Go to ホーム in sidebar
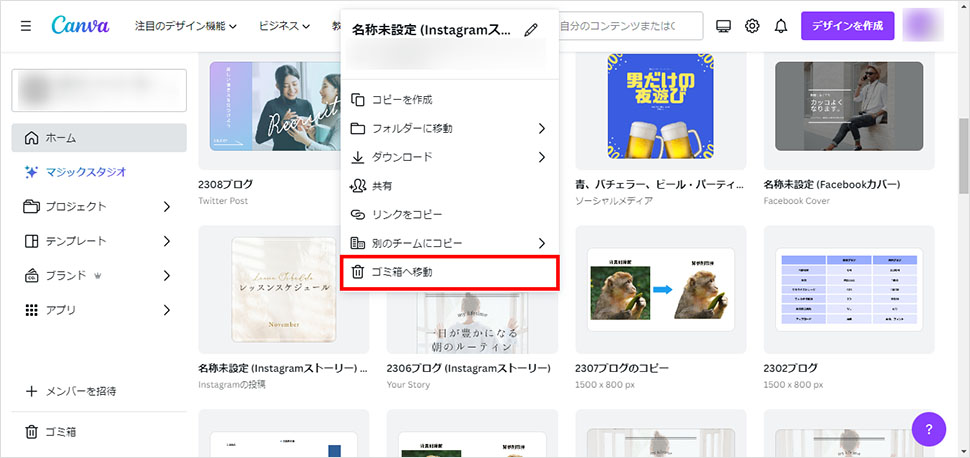Screen dimensions: 970x458 pos(99,137)
